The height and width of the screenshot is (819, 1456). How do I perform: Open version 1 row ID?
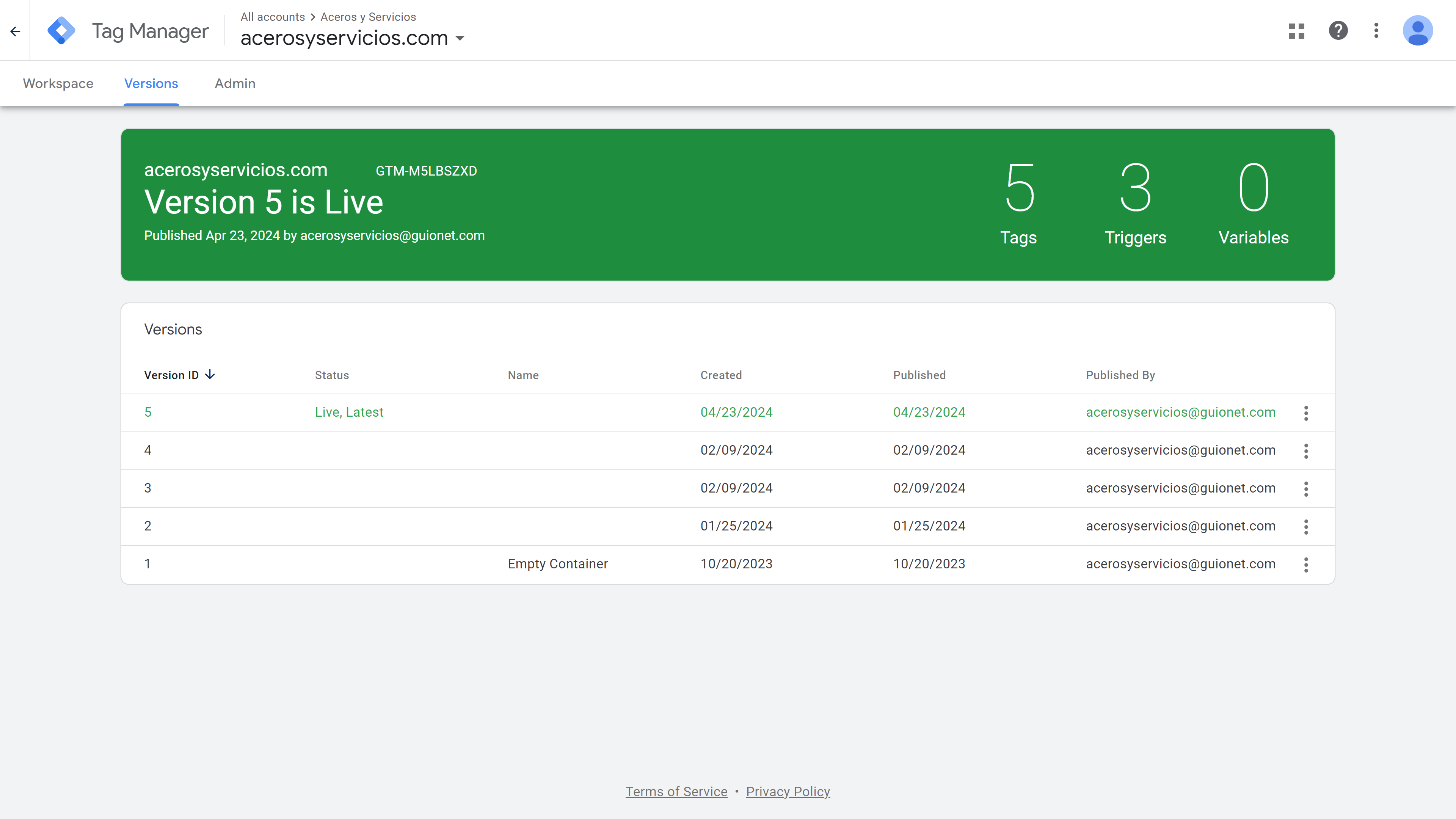147,563
